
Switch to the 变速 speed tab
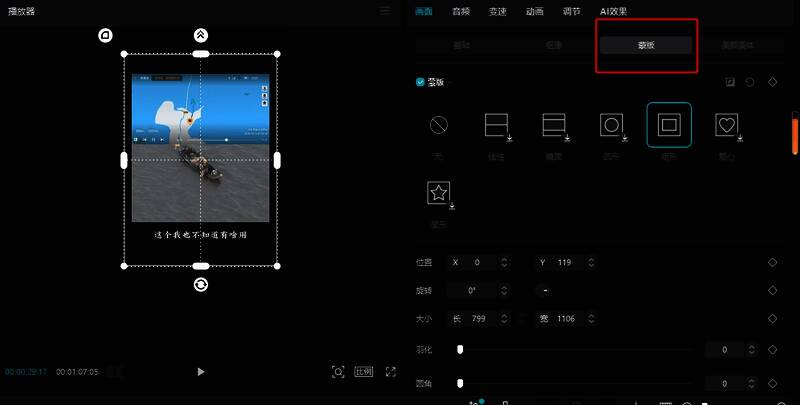(x=497, y=11)
